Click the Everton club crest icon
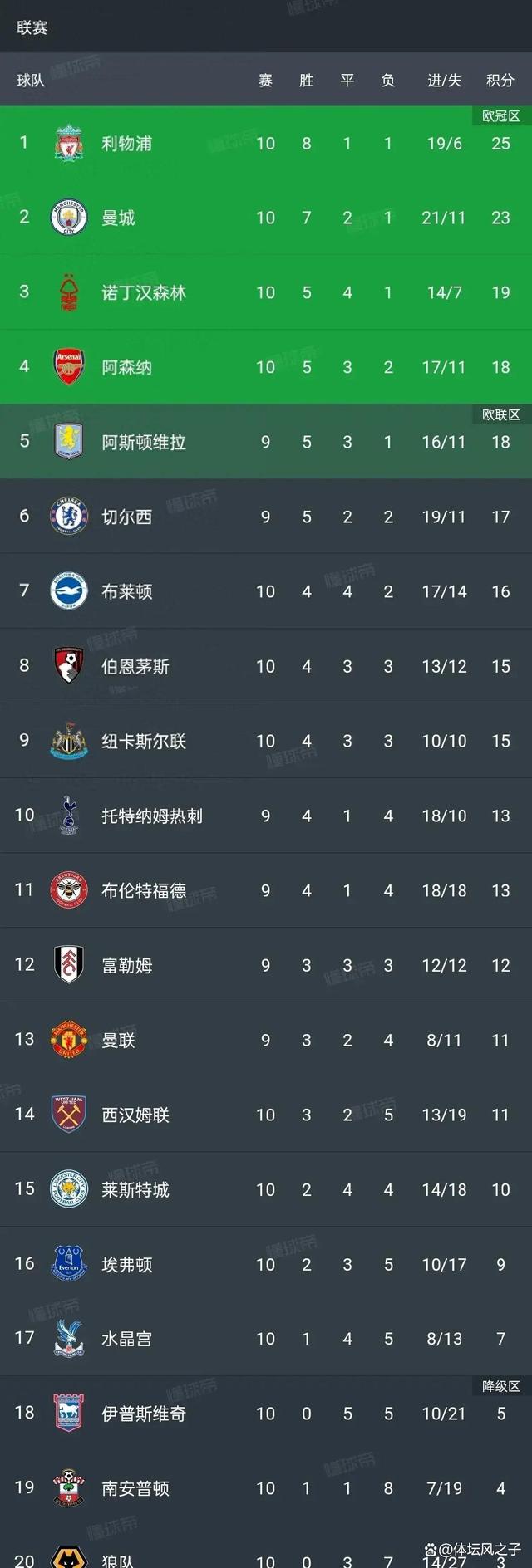The width and height of the screenshot is (532, 1568). coord(69,1264)
